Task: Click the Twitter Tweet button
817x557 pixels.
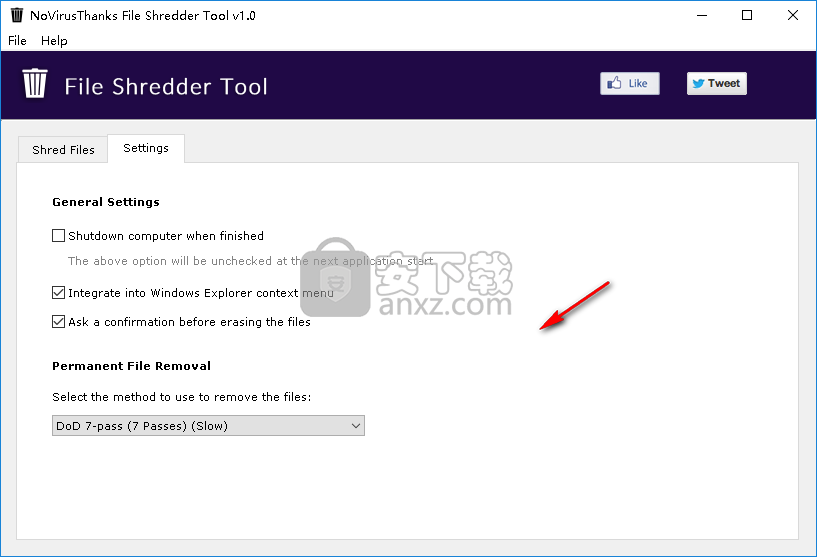Action: pos(716,83)
